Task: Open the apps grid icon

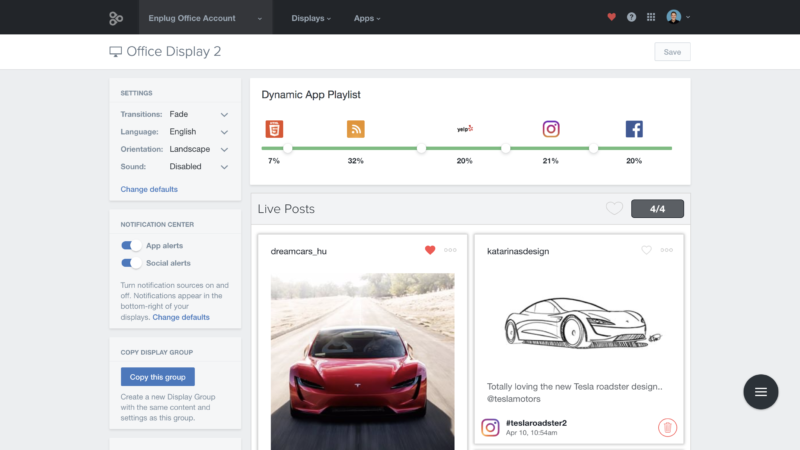Action: click(651, 17)
